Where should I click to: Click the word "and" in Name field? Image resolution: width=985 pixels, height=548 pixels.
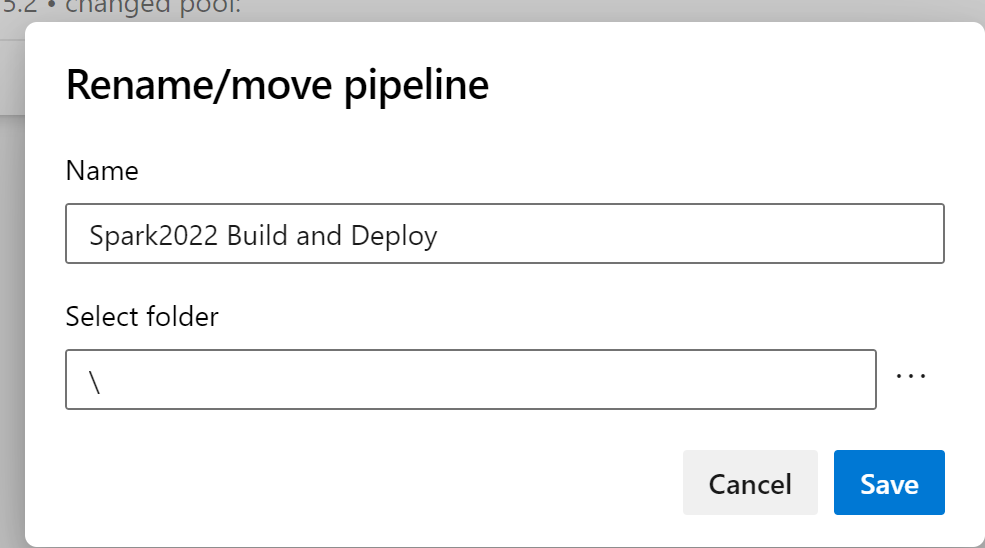[x=318, y=236]
